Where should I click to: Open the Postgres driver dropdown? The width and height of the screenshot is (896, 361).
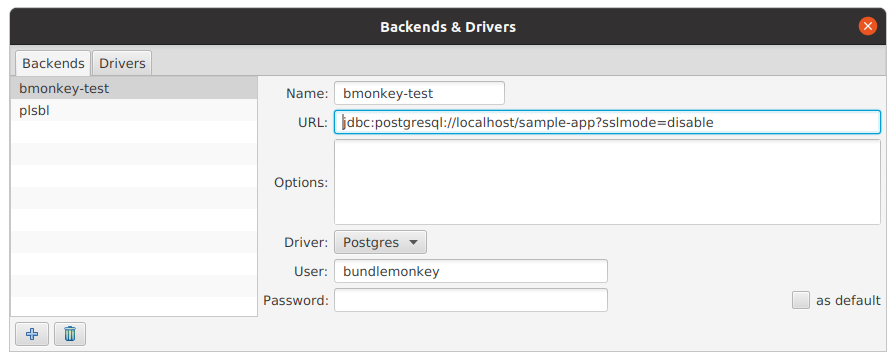380,242
